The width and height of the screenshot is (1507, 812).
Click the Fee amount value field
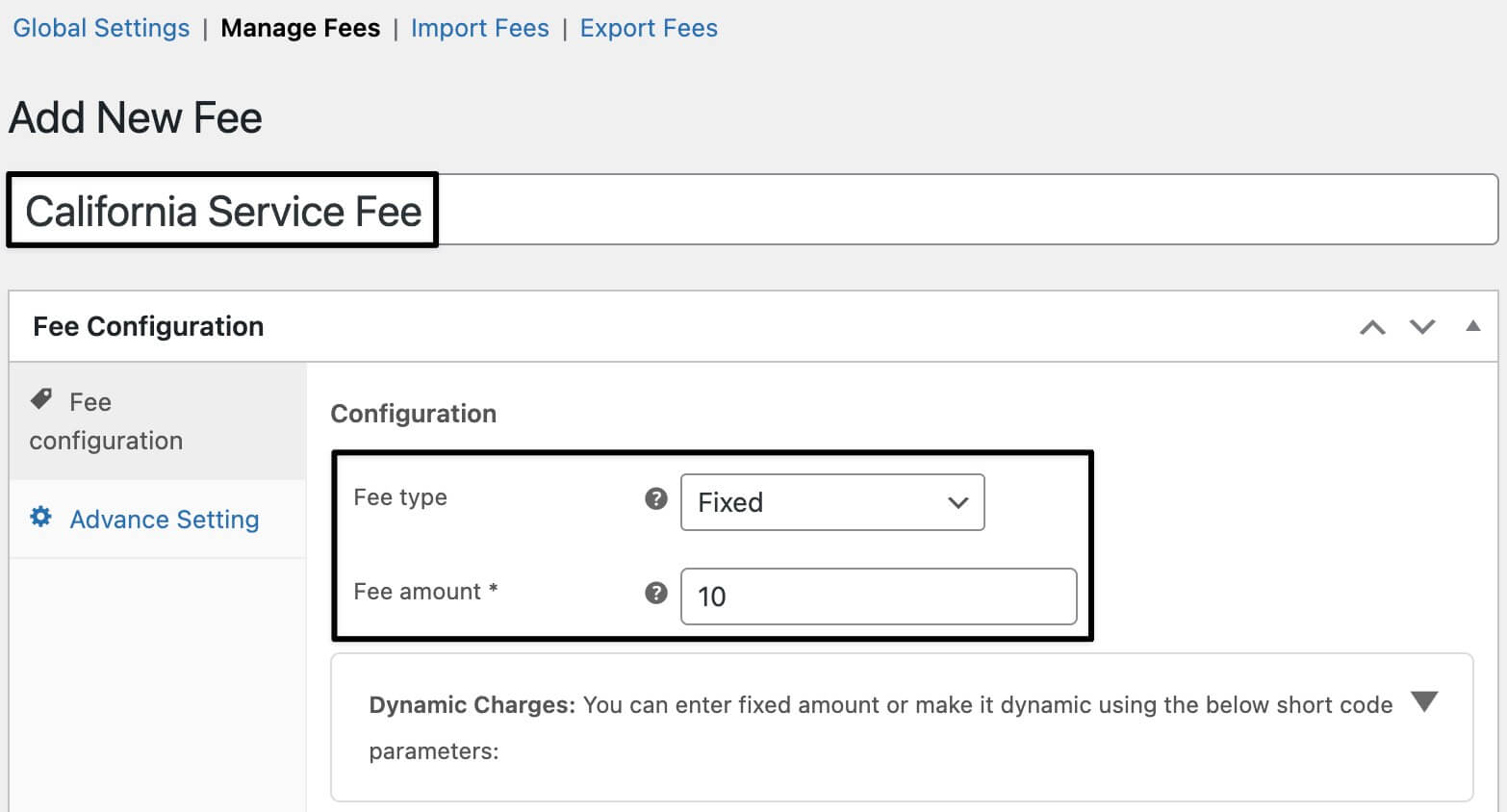click(878, 596)
